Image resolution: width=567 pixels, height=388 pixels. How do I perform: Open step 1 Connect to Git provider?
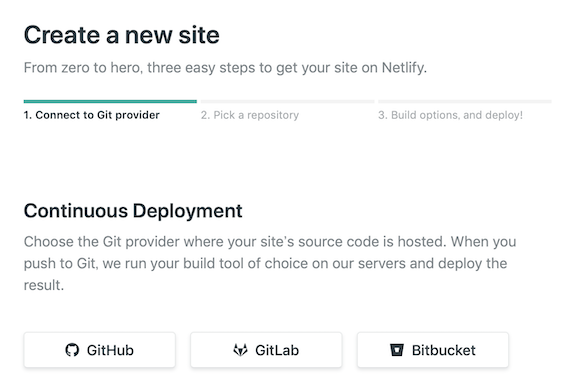tap(91, 115)
